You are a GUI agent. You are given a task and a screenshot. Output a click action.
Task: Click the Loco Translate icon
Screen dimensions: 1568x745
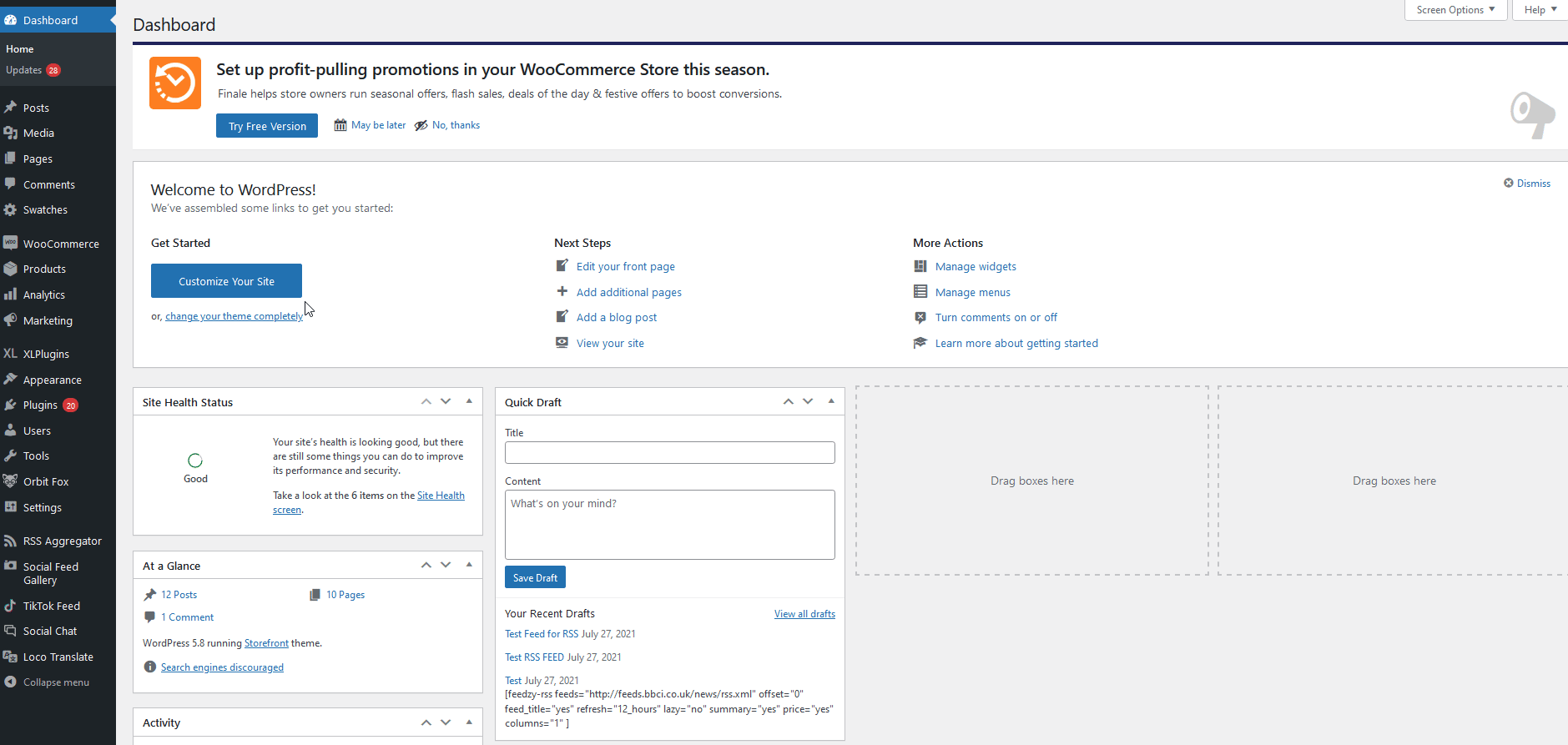point(10,657)
